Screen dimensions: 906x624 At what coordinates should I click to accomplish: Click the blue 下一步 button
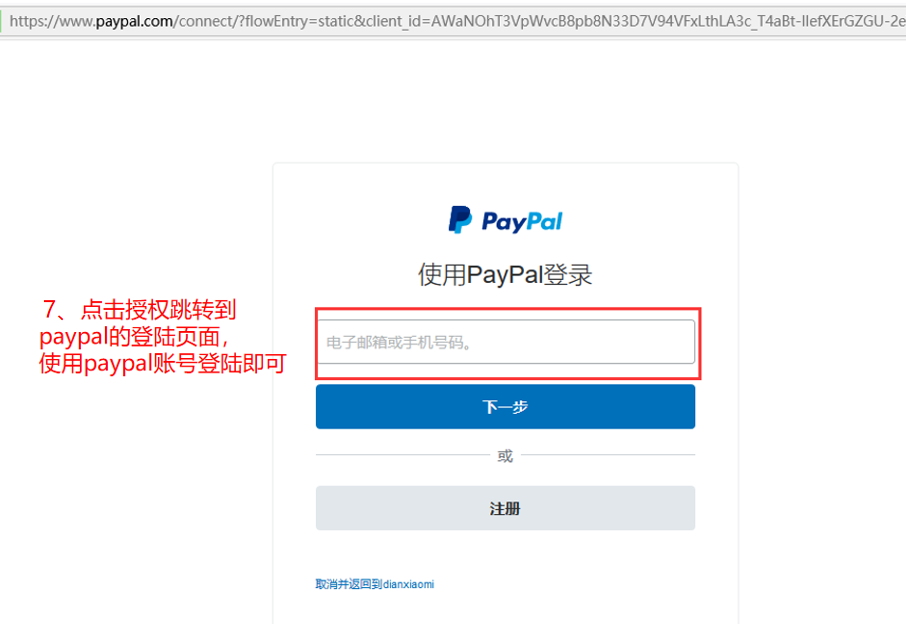pyautogui.click(x=505, y=407)
